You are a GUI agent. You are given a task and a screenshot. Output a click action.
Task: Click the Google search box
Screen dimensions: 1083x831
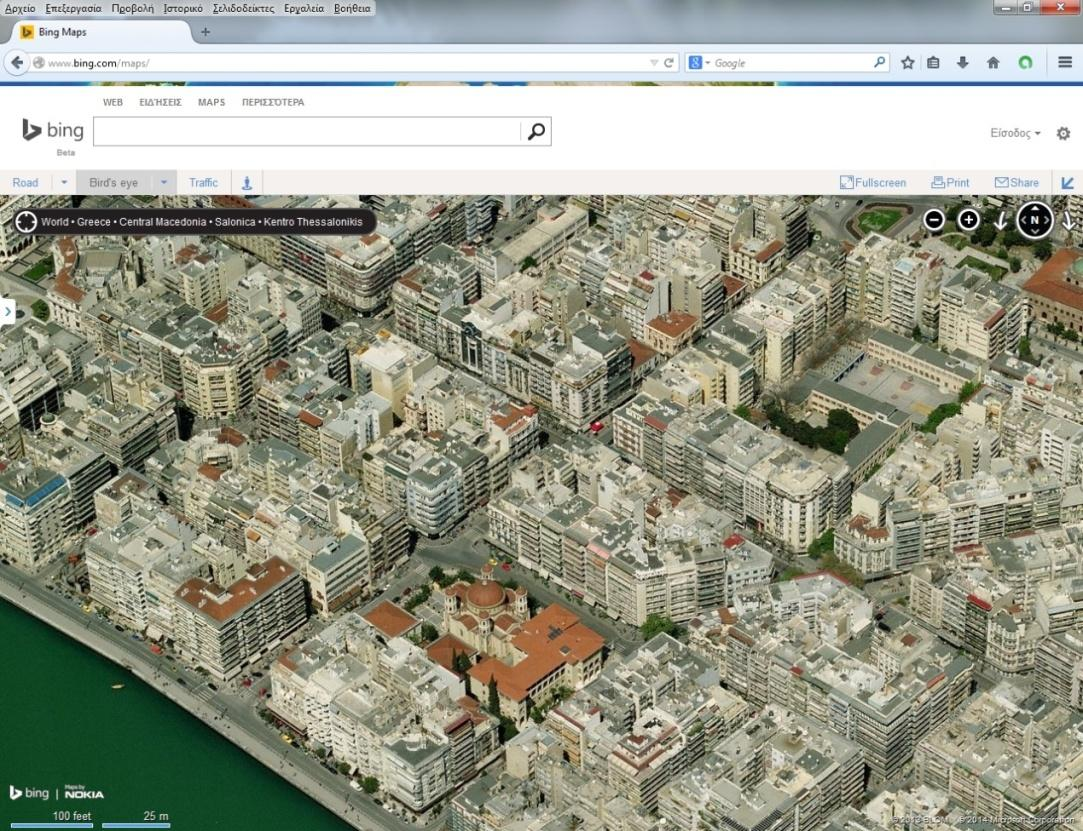(x=792, y=63)
